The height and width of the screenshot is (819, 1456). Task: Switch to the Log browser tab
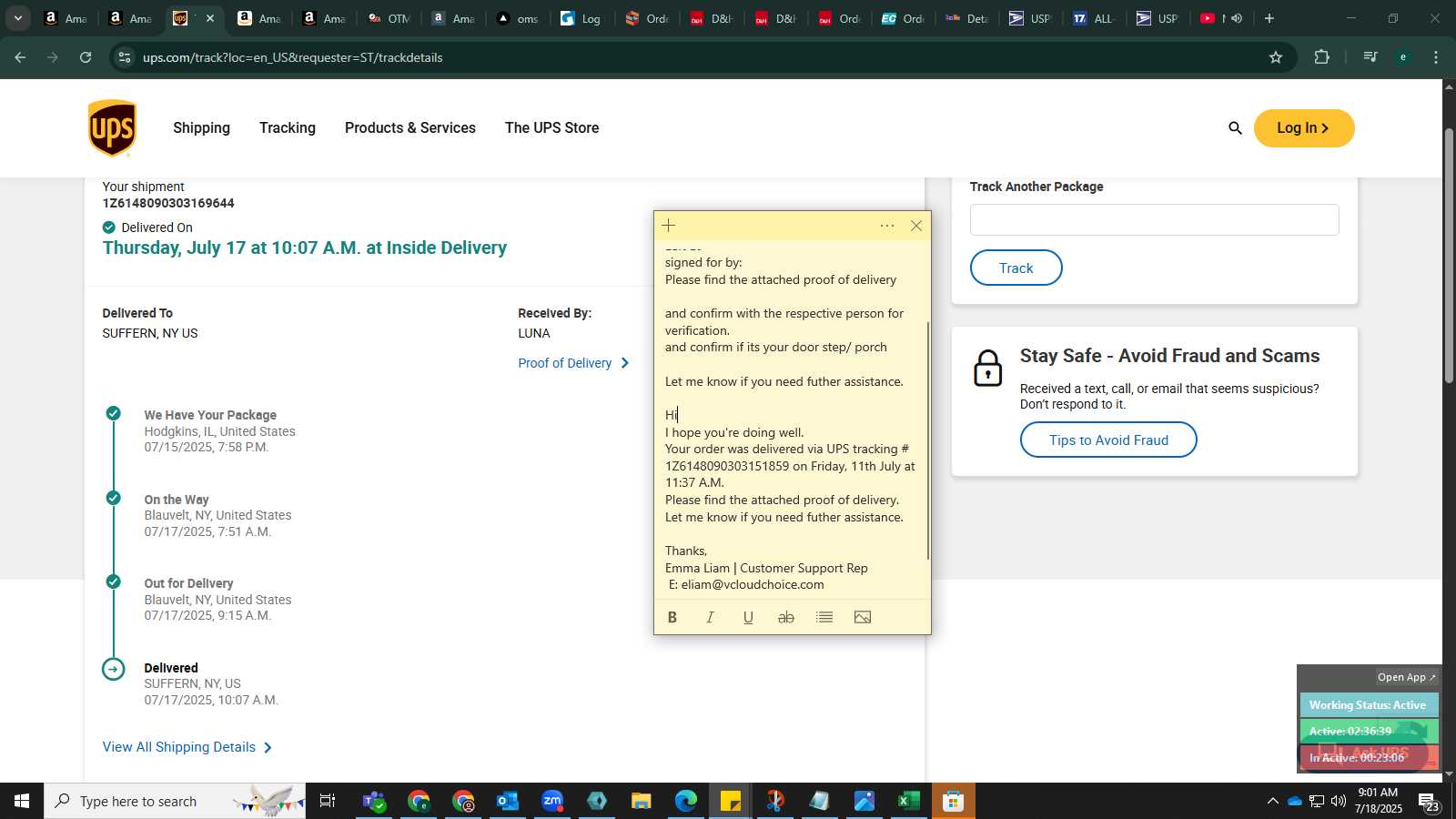coord(581,18)
